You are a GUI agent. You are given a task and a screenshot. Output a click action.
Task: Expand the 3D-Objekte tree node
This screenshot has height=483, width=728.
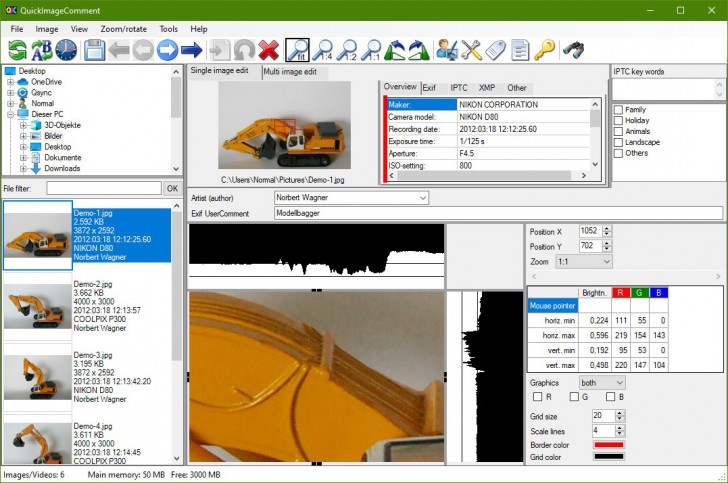point(23,125)
